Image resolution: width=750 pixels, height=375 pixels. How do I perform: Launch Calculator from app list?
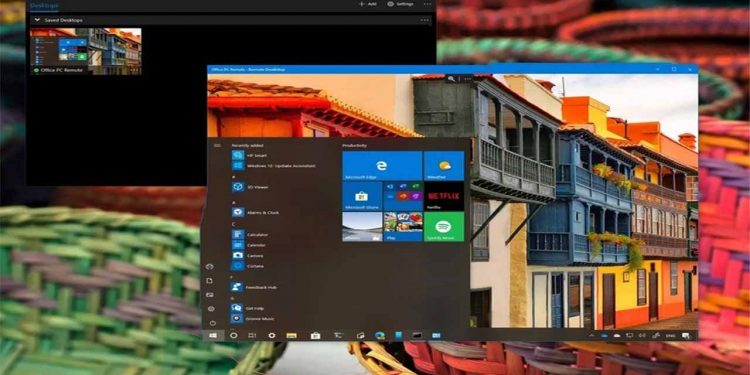[x=250, y=235]
